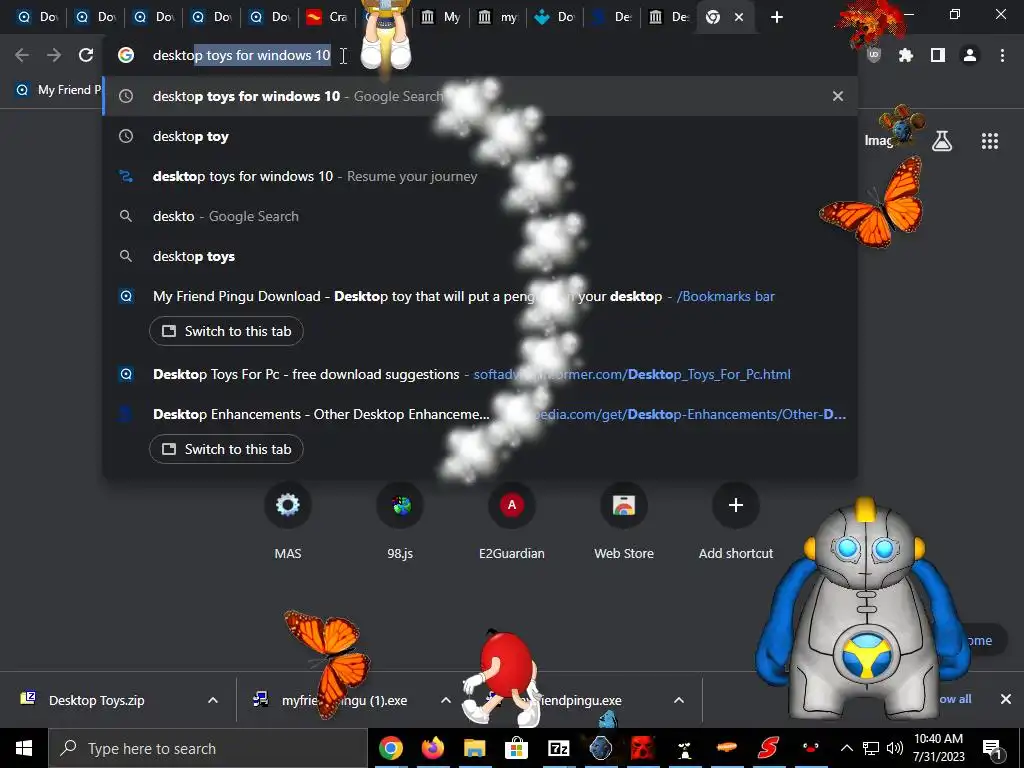
Task: Switch to the 'Cra' tab
Action: click(x=327, y=17)
